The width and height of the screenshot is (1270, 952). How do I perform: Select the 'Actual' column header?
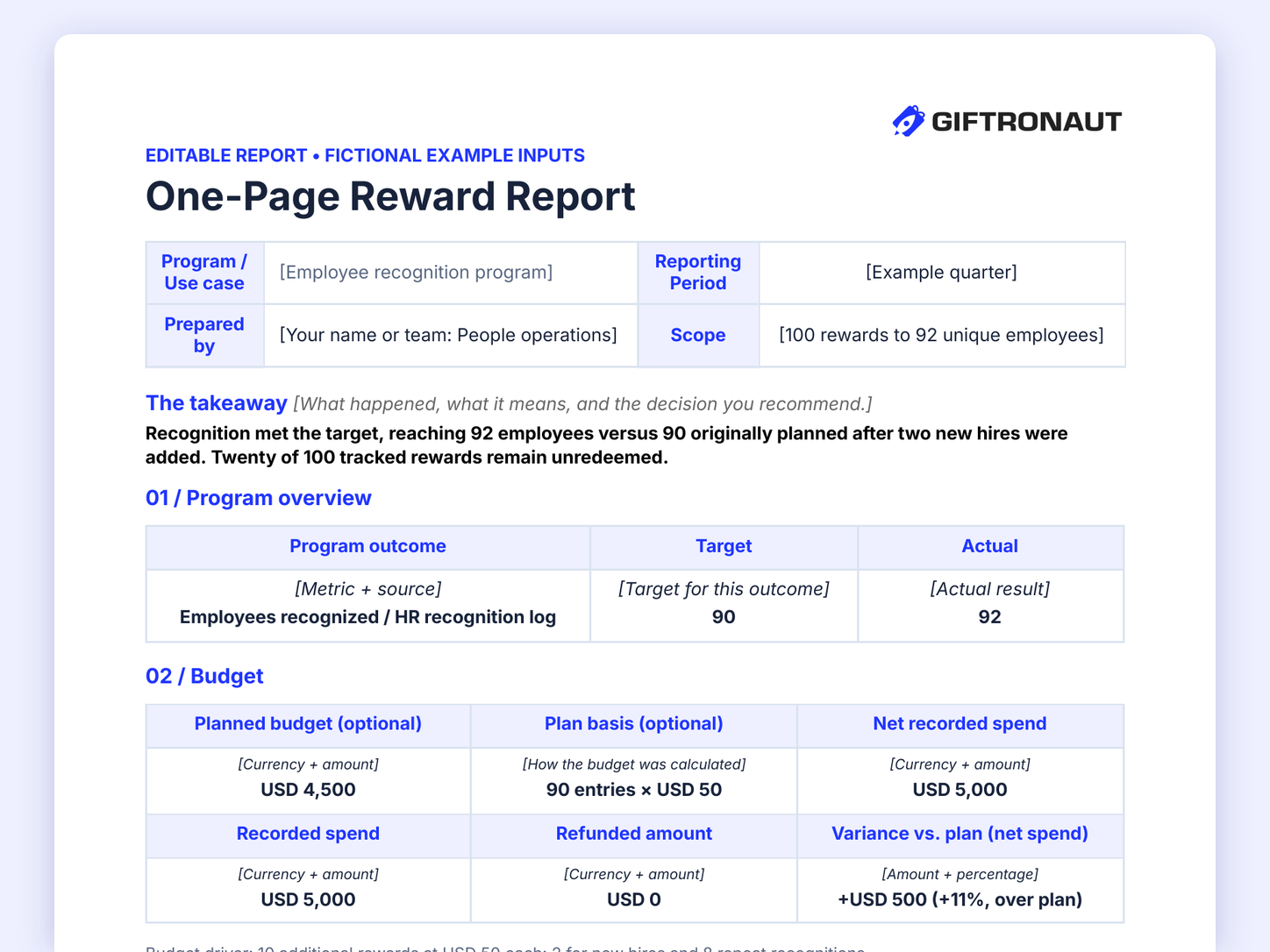(x=990, y=546)
